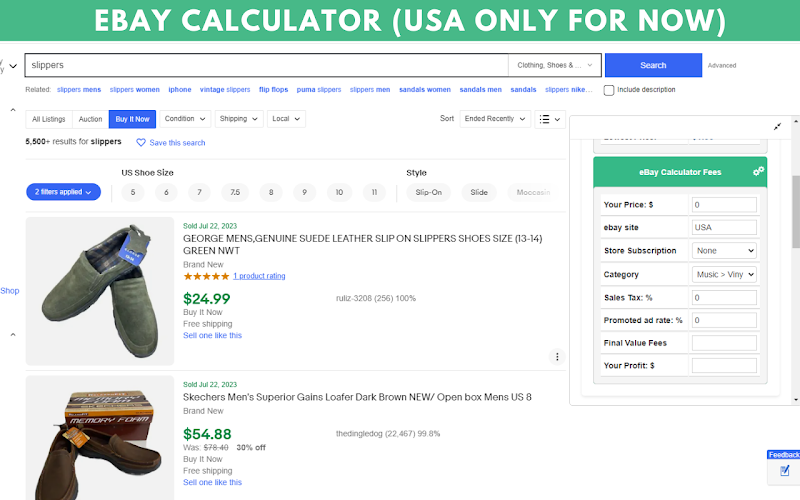Viewport: 800px width, 500px height.
Task: Tick the Include description checkbox
Action: (x=609, y=90)
